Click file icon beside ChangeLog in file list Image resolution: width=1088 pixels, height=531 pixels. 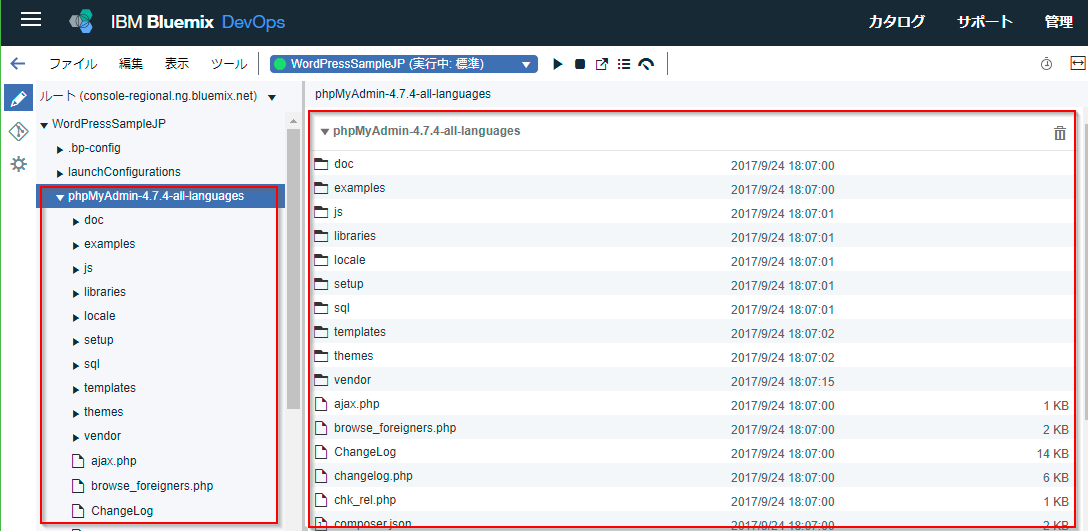click(321, 452)
